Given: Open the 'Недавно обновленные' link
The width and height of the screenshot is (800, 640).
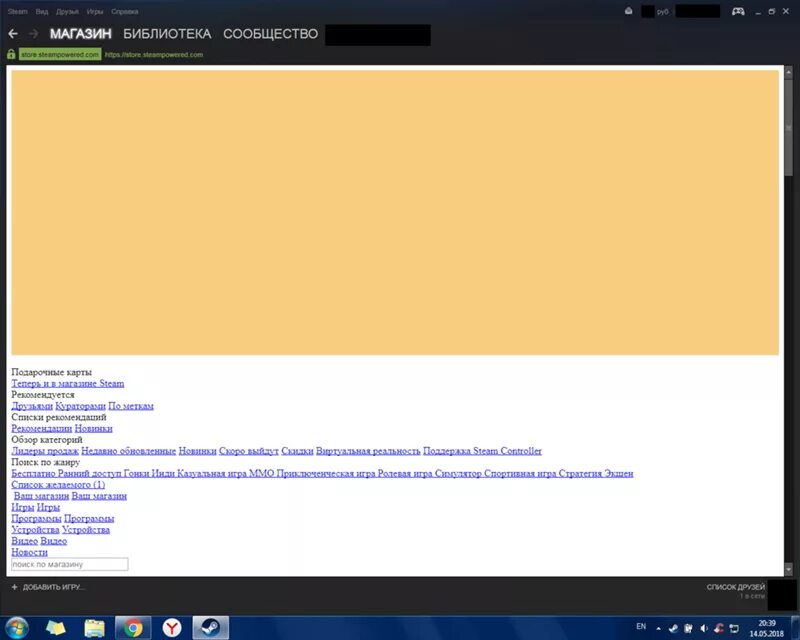Looking at the screenshot, I should (x=129, y=451).
